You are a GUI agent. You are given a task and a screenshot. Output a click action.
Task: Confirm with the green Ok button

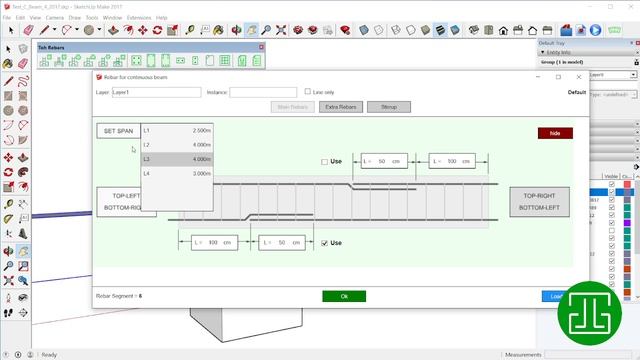point(344,296)
